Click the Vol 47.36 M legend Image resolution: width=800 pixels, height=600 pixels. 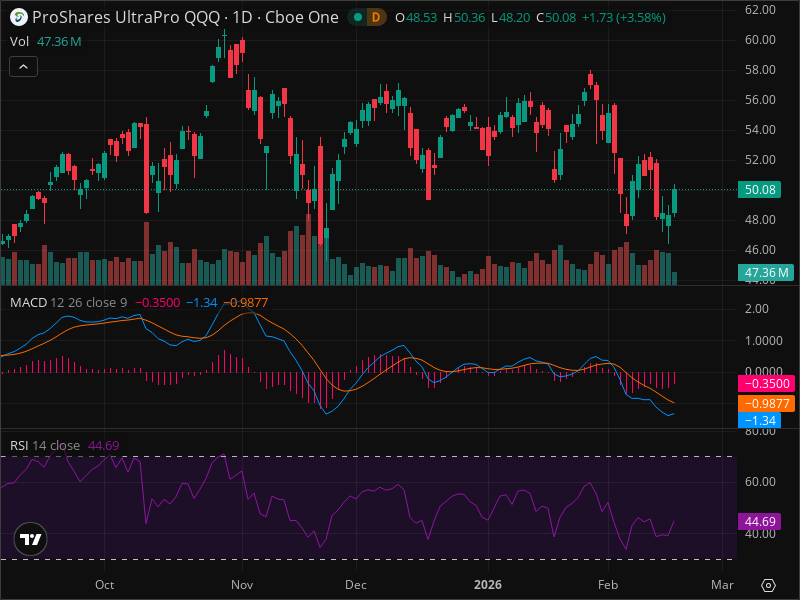click(x=45, y=41)
